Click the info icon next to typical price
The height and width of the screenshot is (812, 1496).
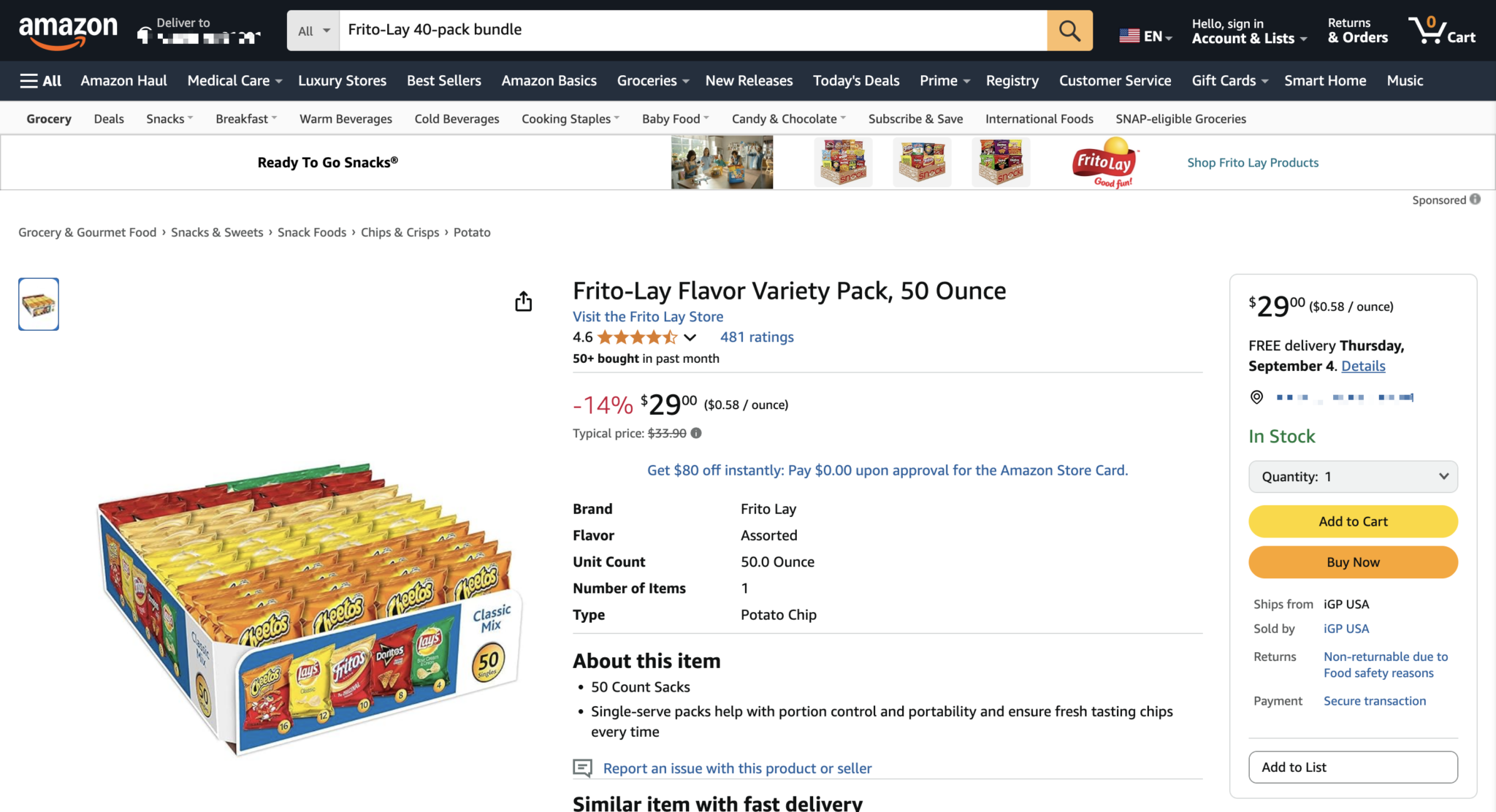(695, 433)
